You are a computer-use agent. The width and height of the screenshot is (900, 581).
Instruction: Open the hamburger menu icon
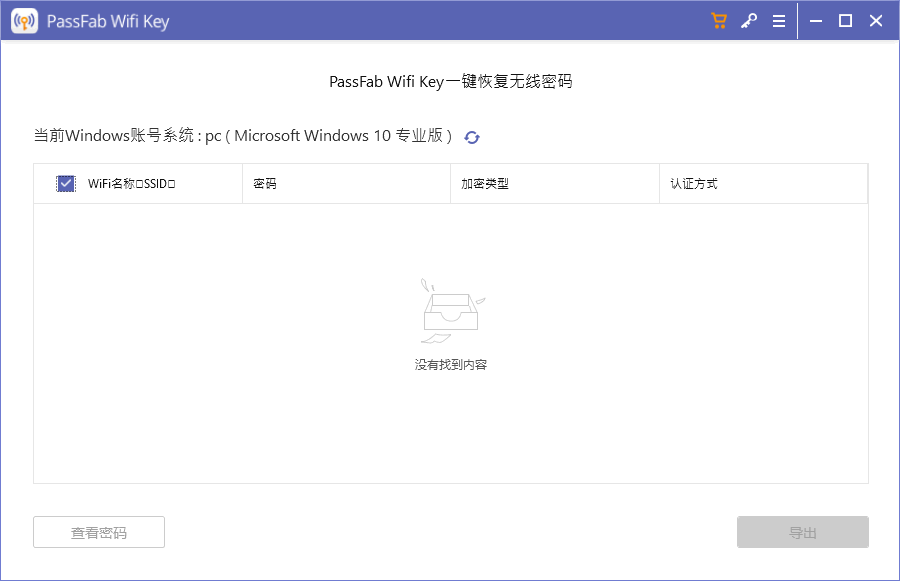pyautogui.click(x=779, y=21)
